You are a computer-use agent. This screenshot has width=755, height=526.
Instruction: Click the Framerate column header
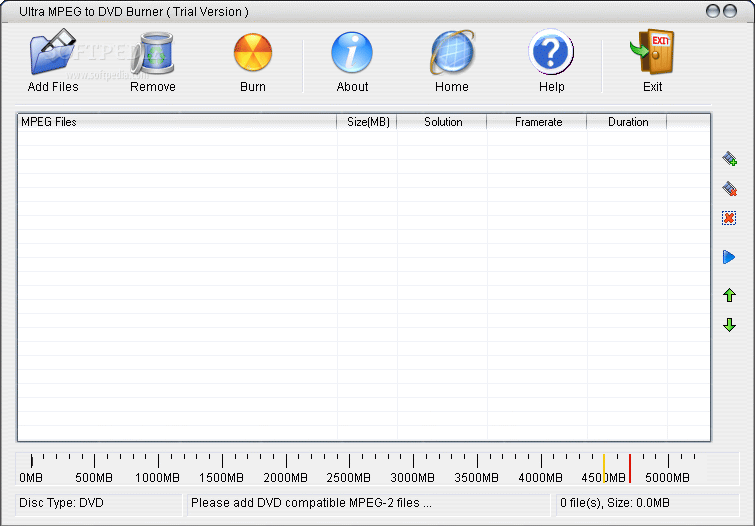[538, 122]
